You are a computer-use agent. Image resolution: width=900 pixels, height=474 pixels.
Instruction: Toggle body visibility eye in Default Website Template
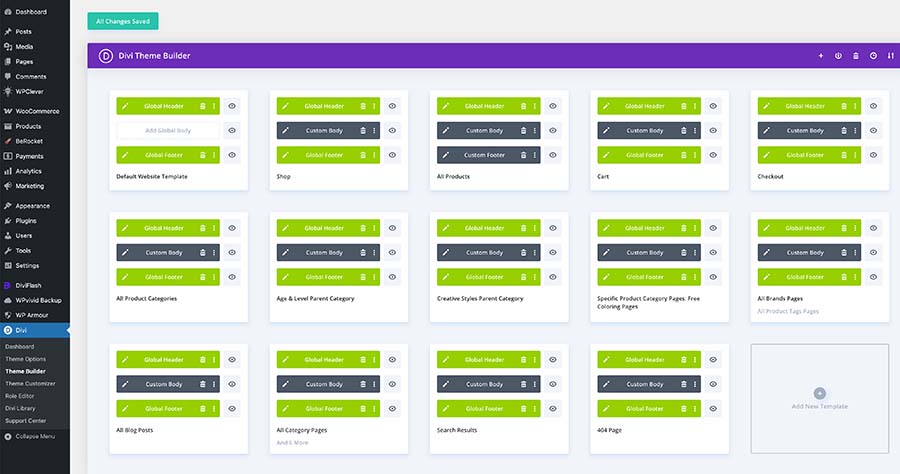pyautogui.click(x=232, y=130)
